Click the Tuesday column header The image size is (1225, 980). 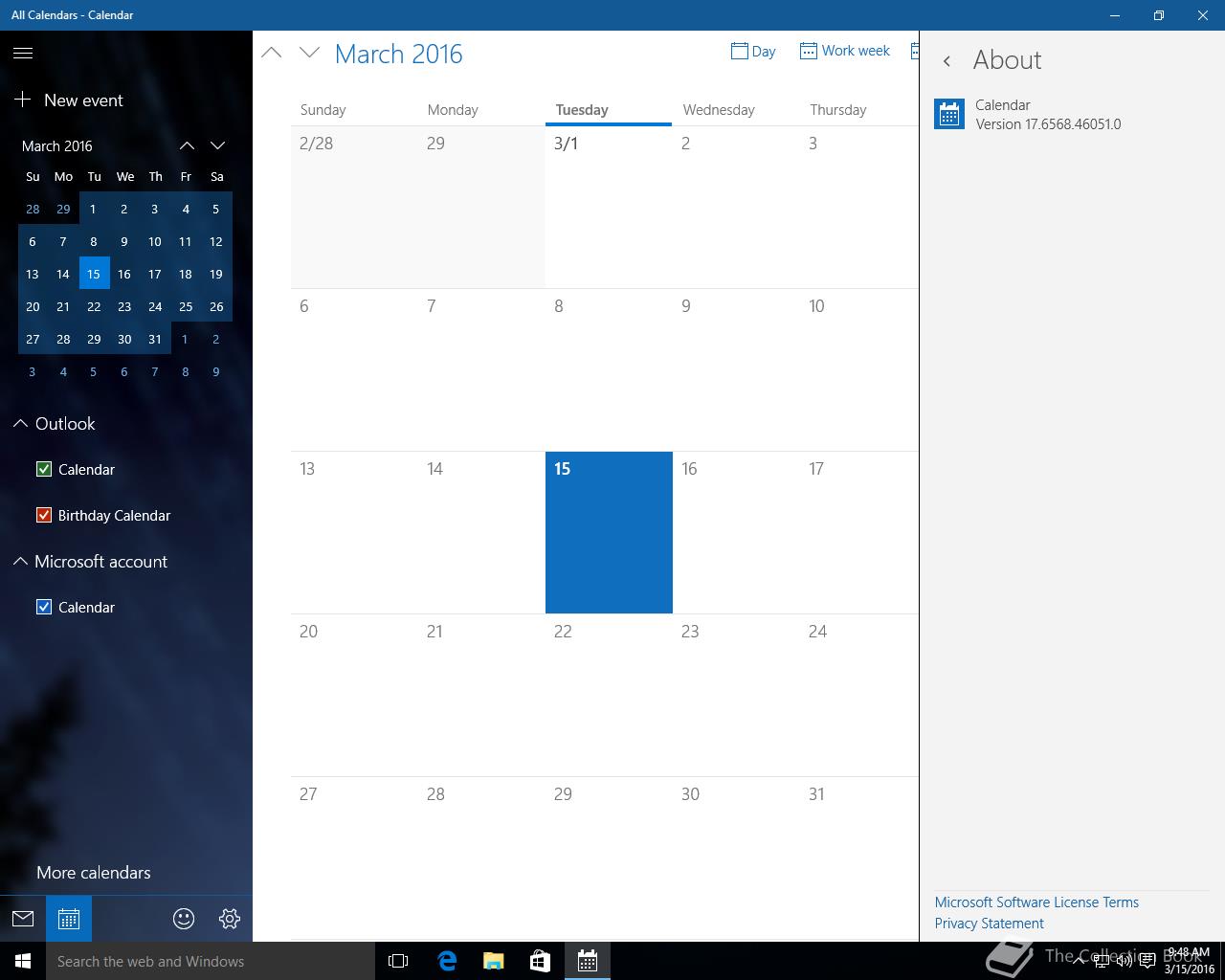(x=609, y=110)
